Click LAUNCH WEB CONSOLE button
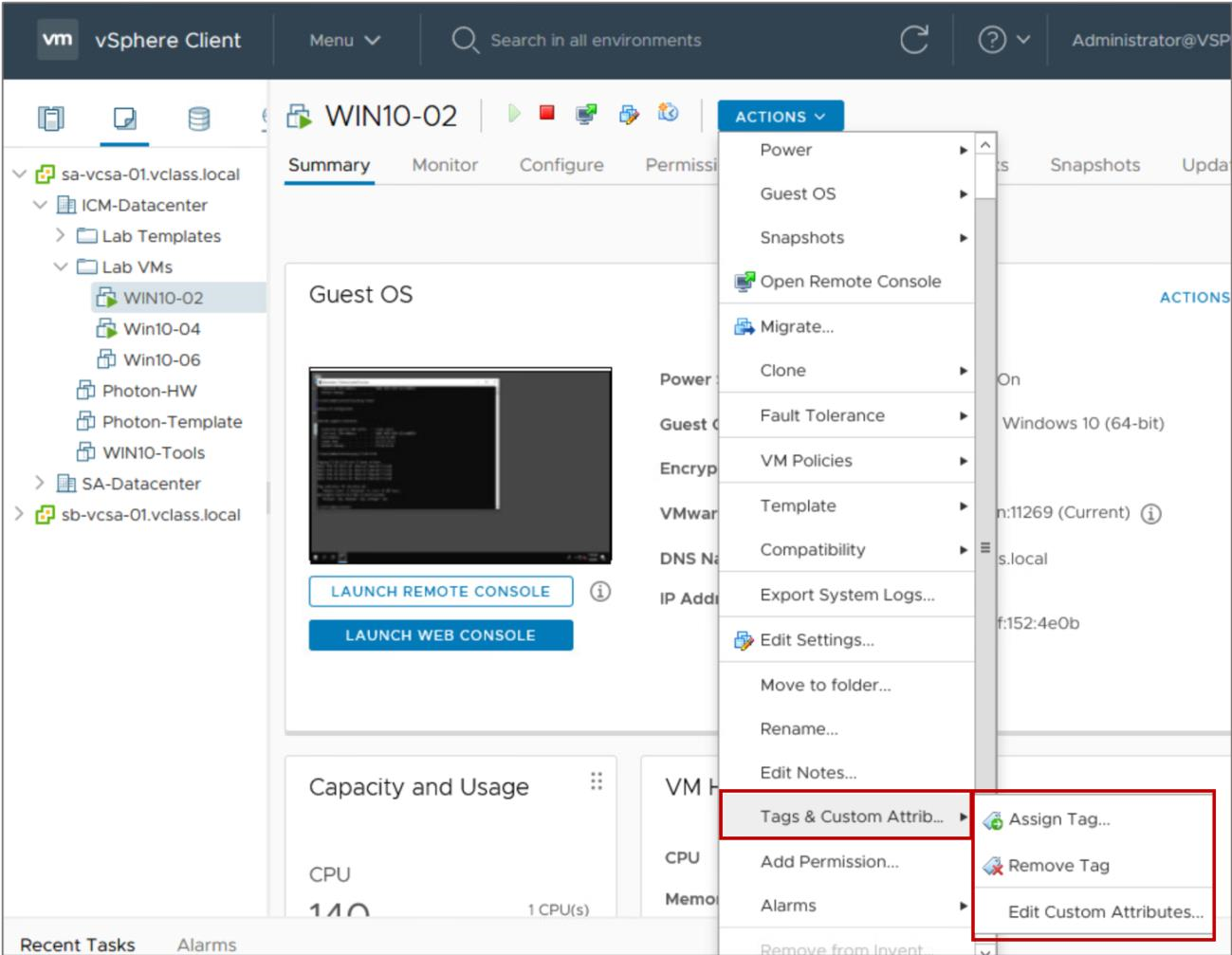Image resolution: width=1232 pixels, height=955 pixels. 440,634
